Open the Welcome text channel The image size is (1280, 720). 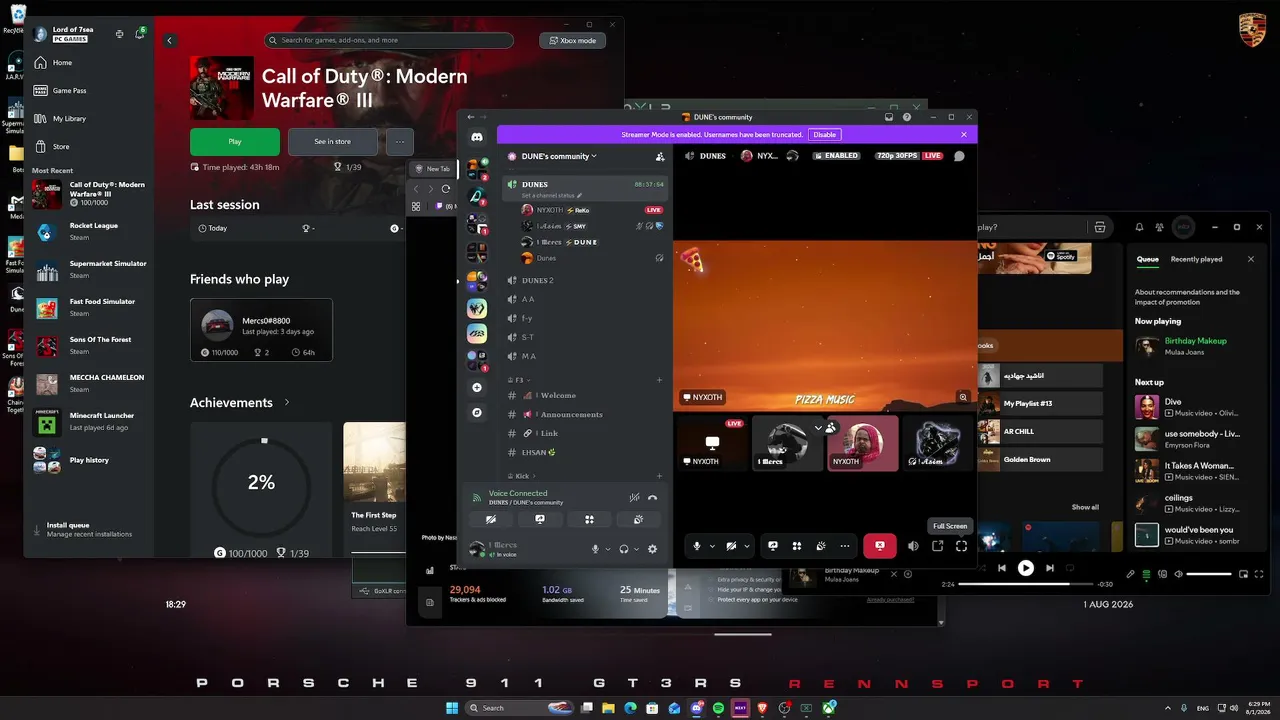coord(584,395)
